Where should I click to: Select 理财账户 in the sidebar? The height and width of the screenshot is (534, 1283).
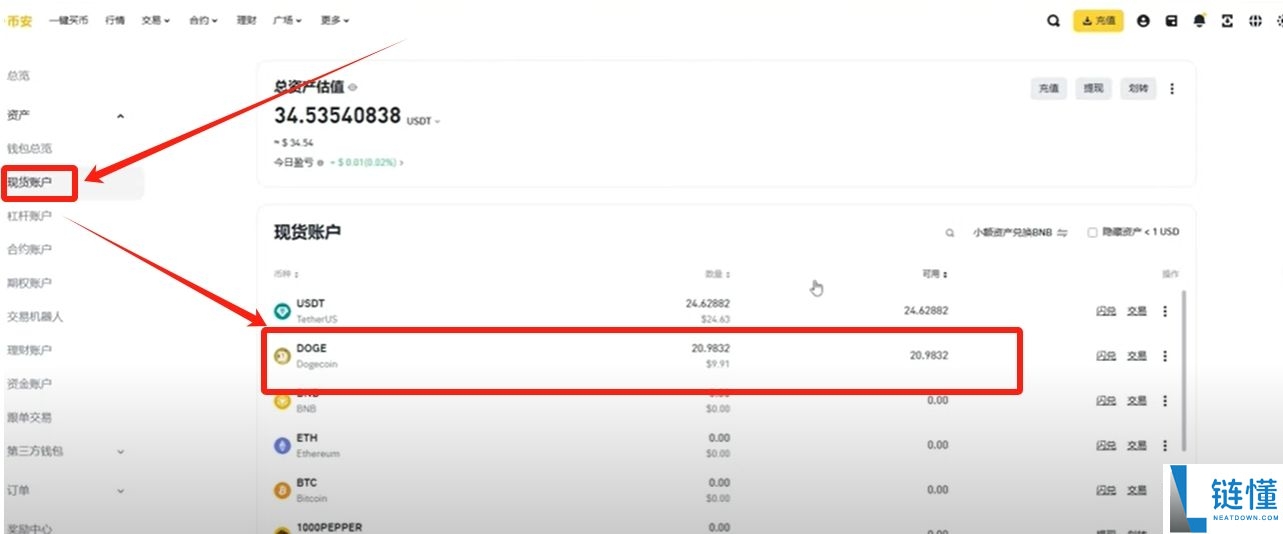29,350
